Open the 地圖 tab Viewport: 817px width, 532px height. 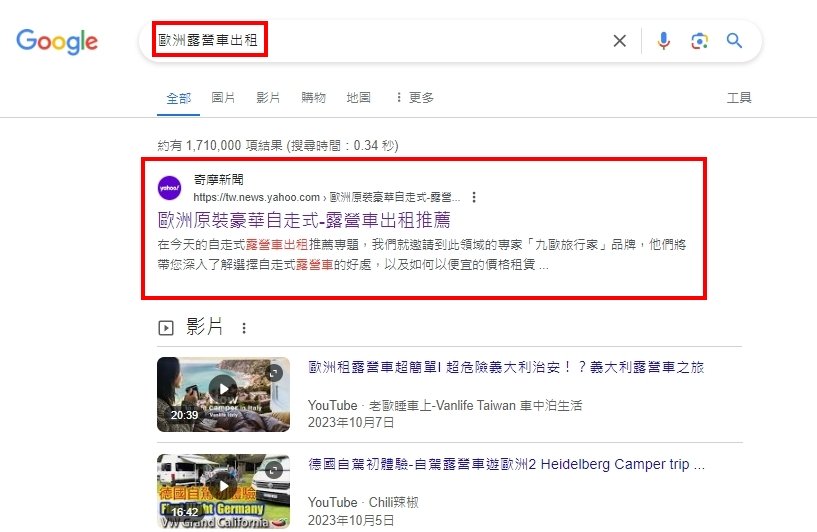tap(358, 97)
